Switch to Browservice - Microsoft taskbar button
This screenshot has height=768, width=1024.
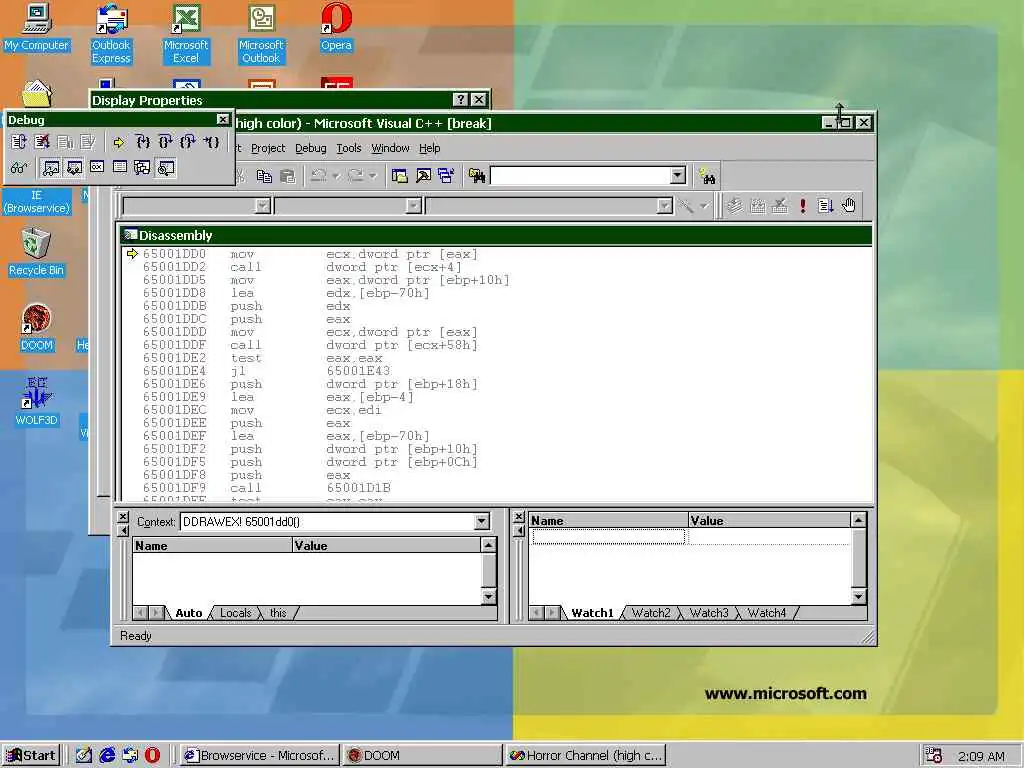tap(259, 756)
